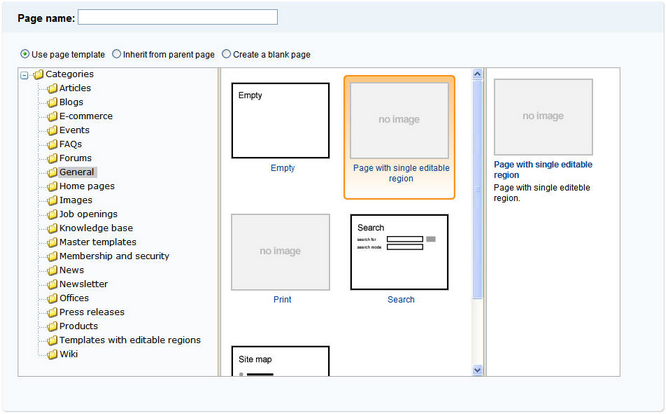This screenshot has width=666, height=414.
Task: Click the Empty template link
Action: 282,168
